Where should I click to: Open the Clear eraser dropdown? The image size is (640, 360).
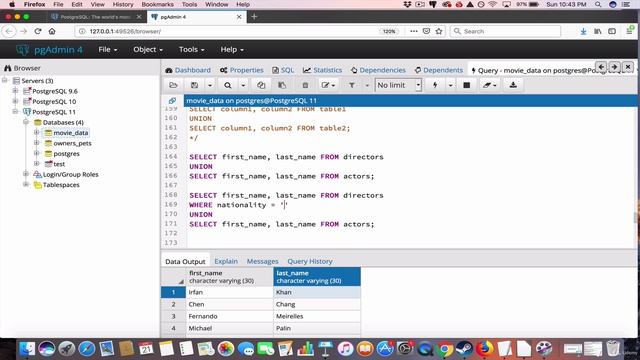(x=489, y=85)
